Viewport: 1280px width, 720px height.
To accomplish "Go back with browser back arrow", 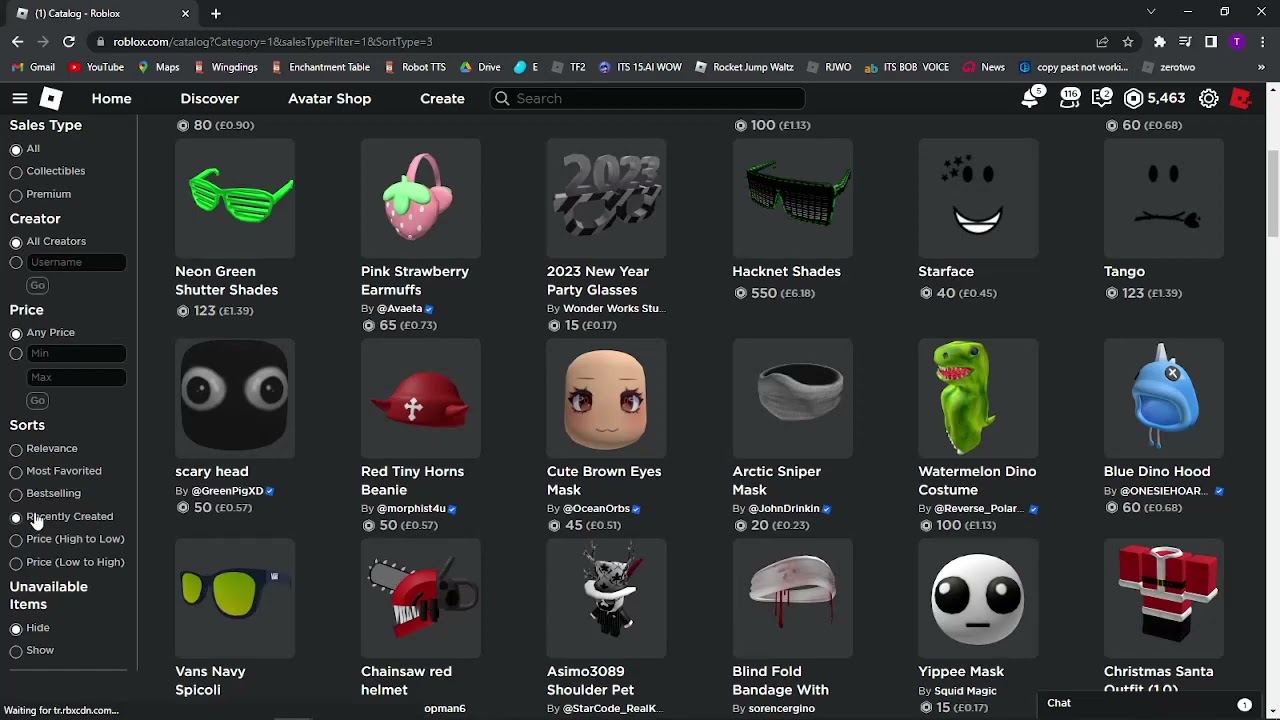I will 18,42.
